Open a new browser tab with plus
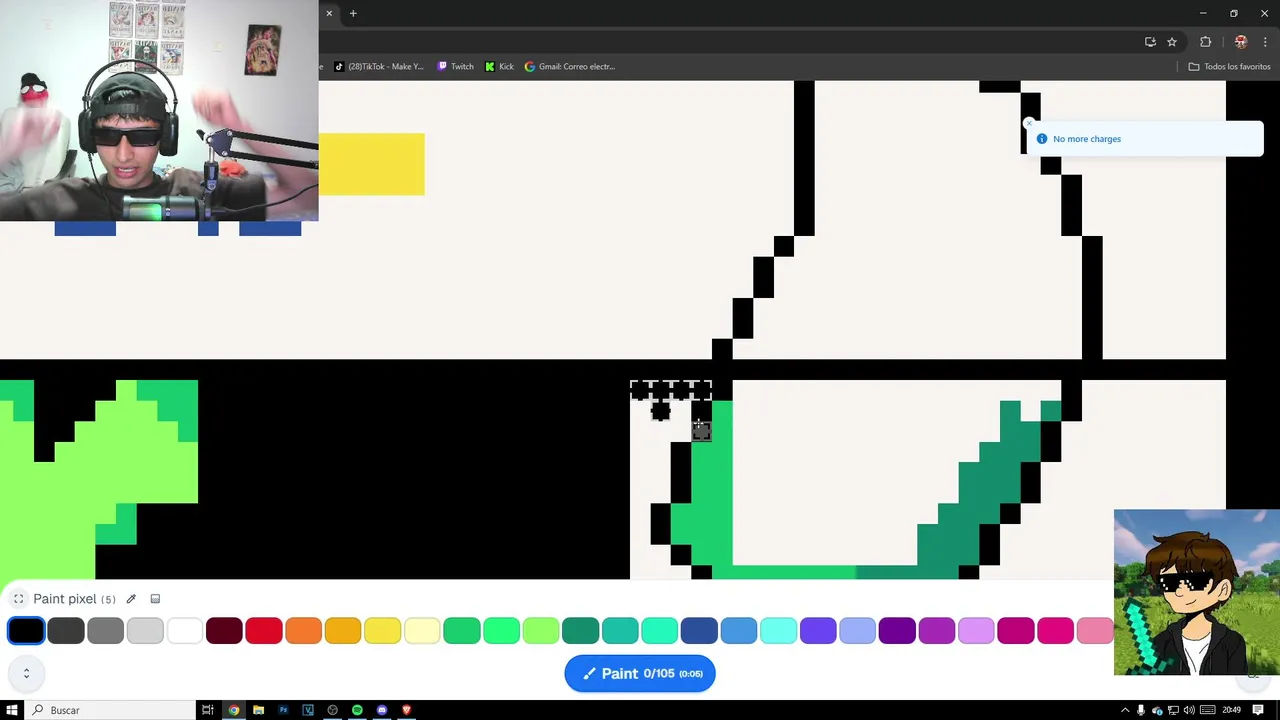The width and height of the screenshot is (1280, 720). click(353, 13)
